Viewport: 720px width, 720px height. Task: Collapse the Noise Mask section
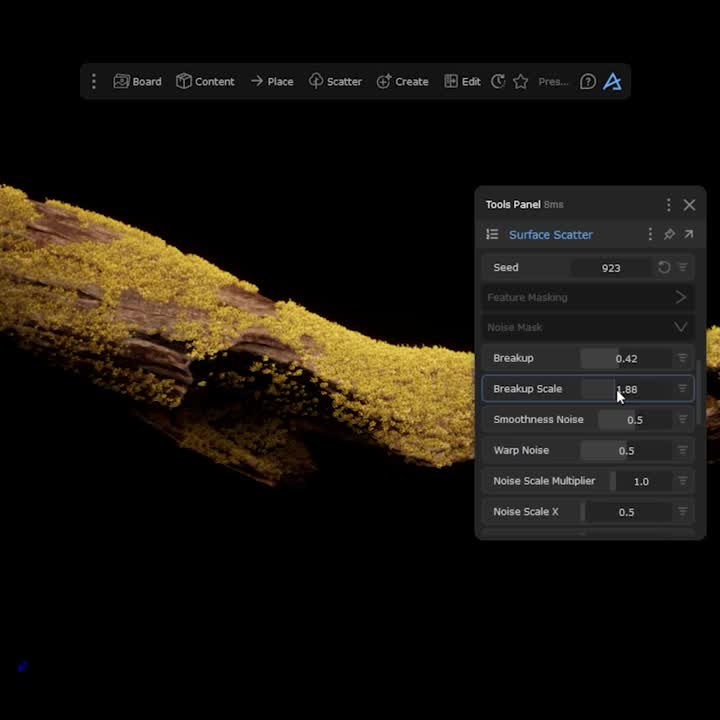click(x=680, y=327)
